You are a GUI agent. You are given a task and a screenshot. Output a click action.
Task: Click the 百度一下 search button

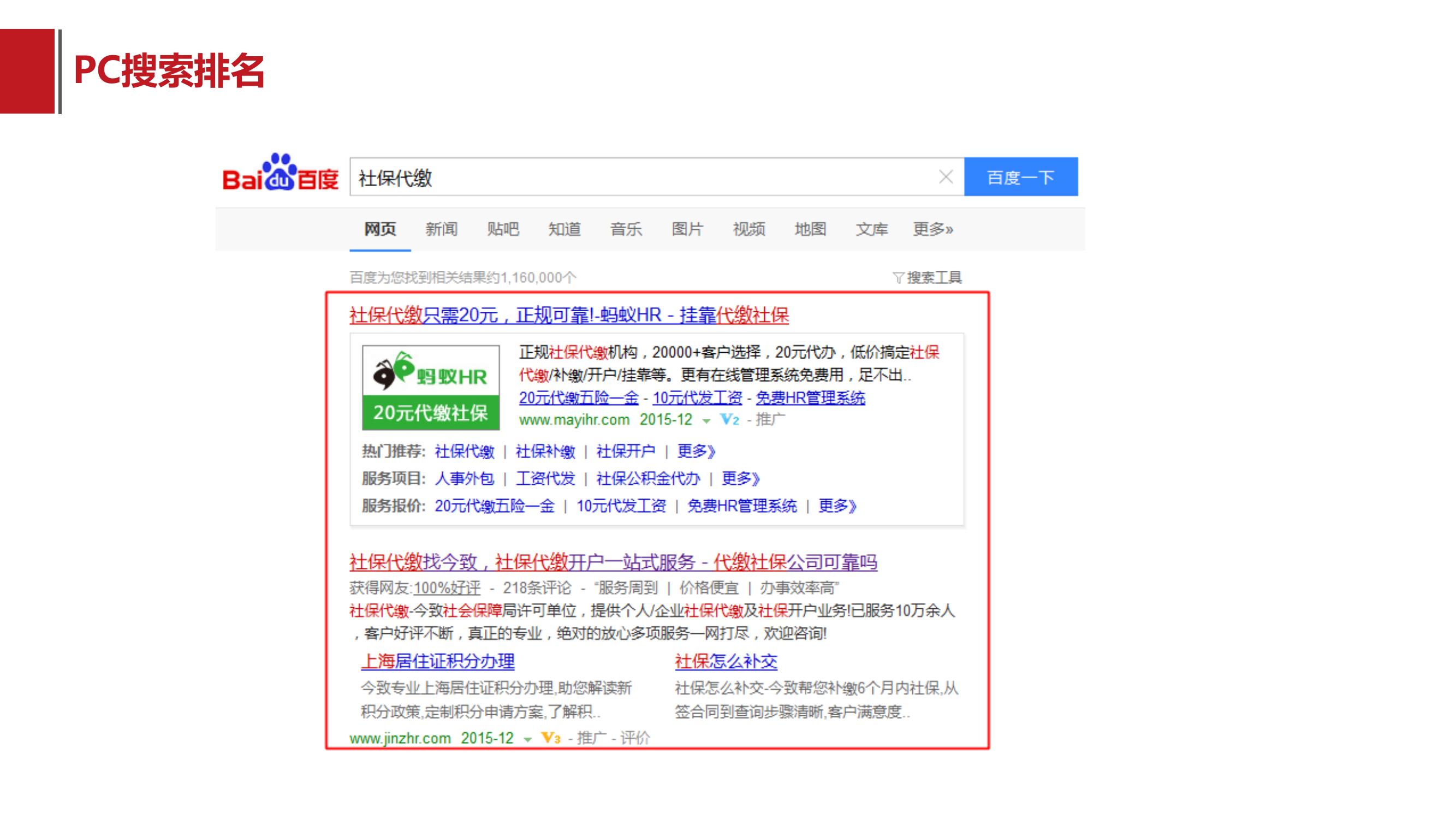pyautogui.click(x=1021, y=177)
